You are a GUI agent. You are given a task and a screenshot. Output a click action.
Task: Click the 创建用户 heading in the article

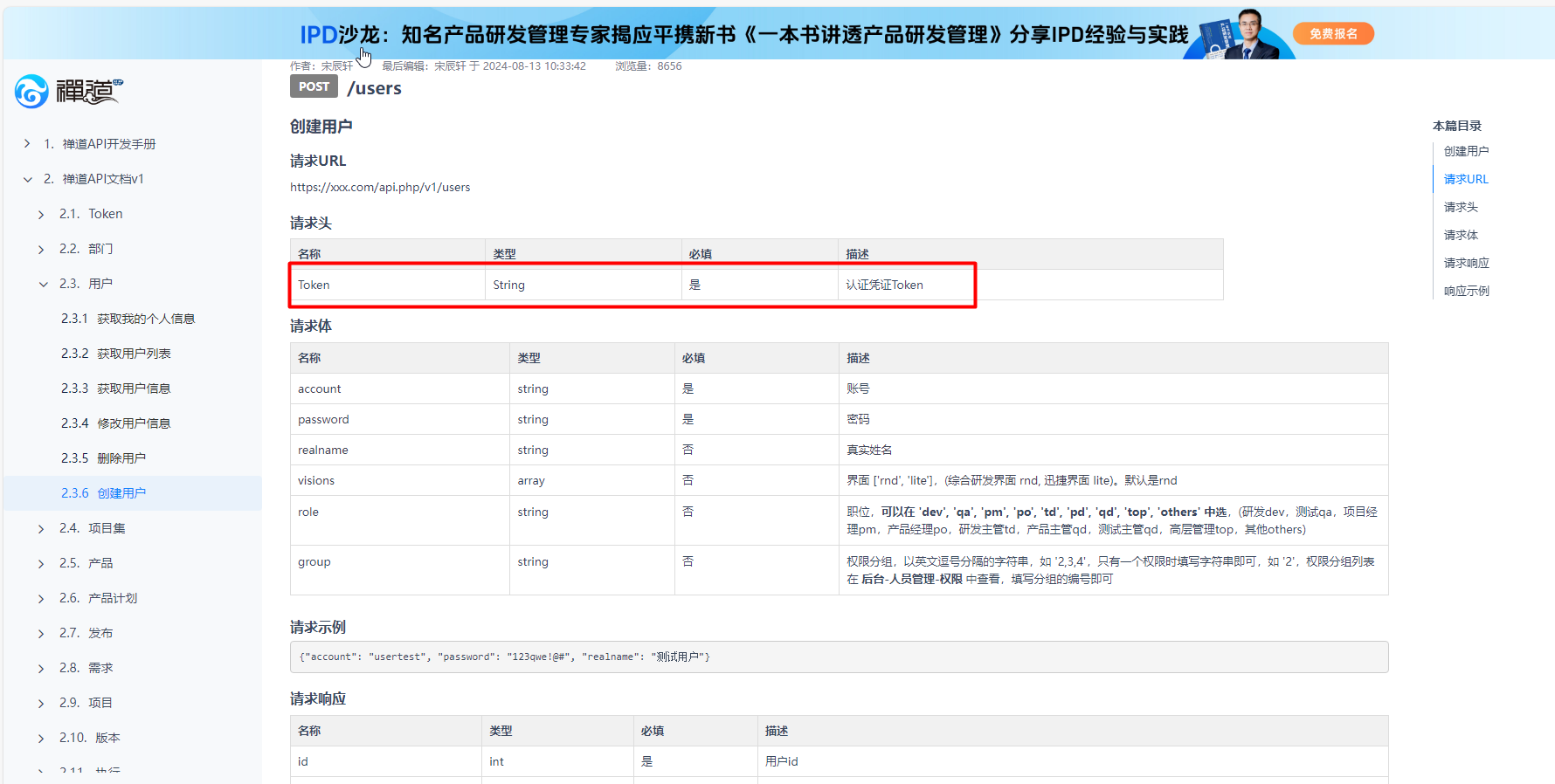pos(321,127)
